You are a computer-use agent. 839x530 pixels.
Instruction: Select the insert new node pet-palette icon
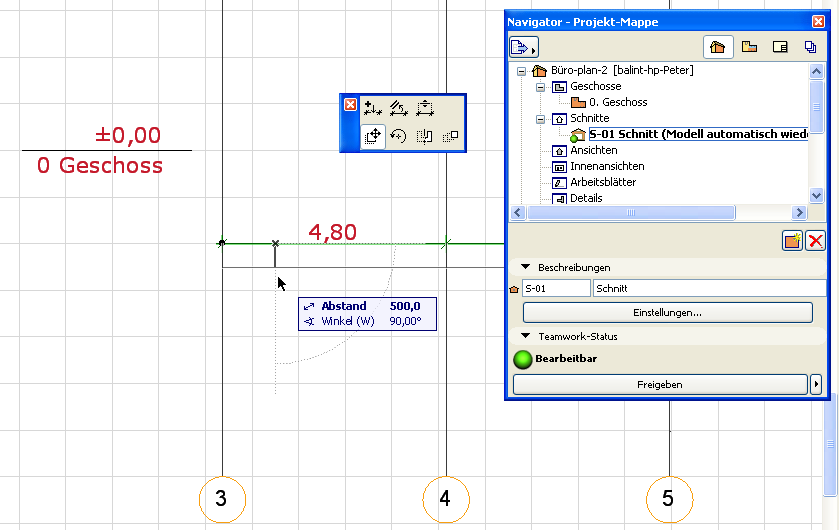[x=372, y=109]
